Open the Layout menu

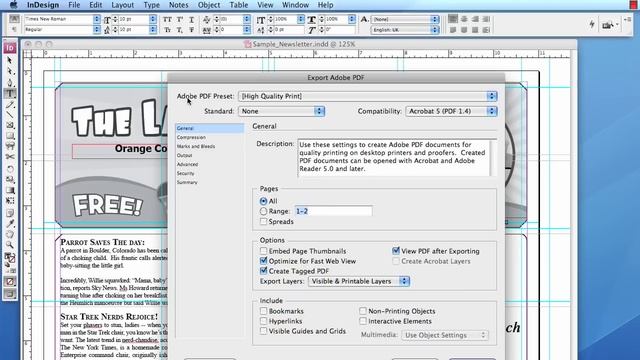[x=122, y=5]
